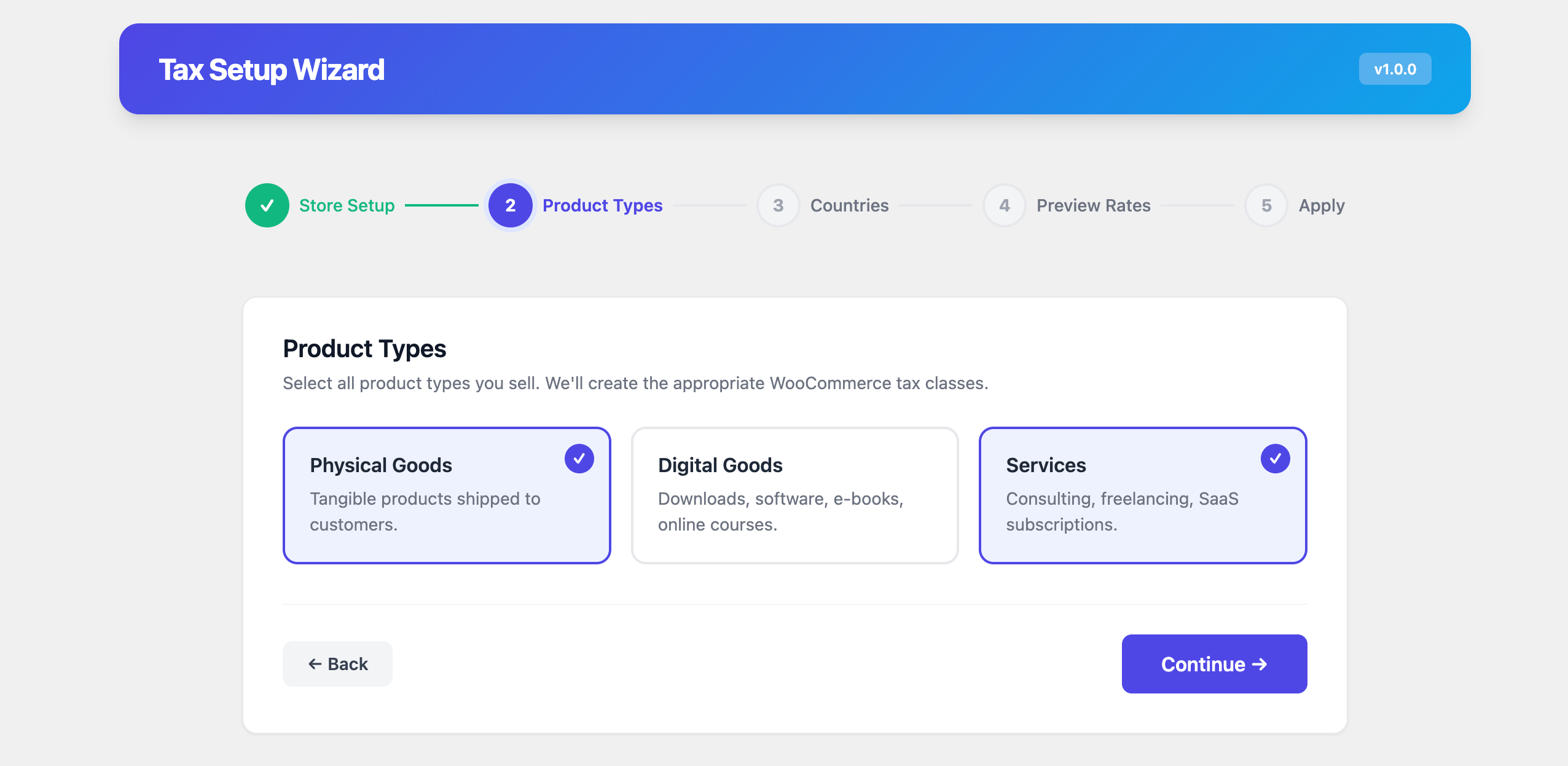The image size is (1568, 766).
Task: Click the Tax Setup Wizard title
Action: [272, 69]
